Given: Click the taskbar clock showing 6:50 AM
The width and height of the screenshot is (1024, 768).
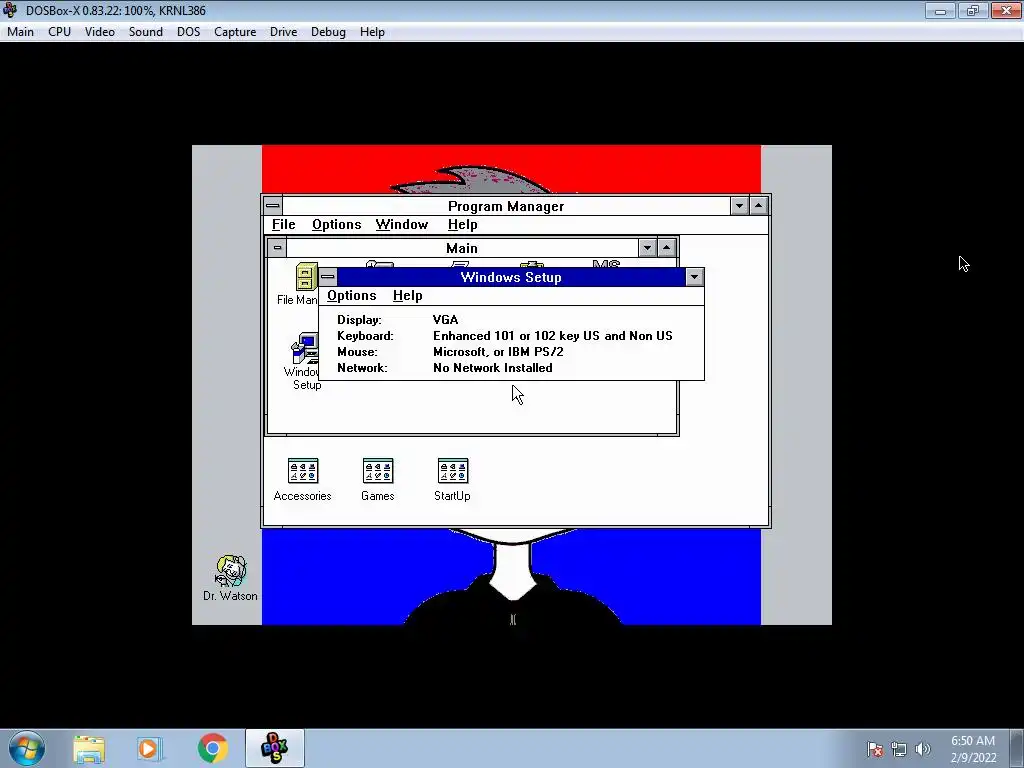Looking at the screenshot, I should pyautogui.click(x=973, y=741).
